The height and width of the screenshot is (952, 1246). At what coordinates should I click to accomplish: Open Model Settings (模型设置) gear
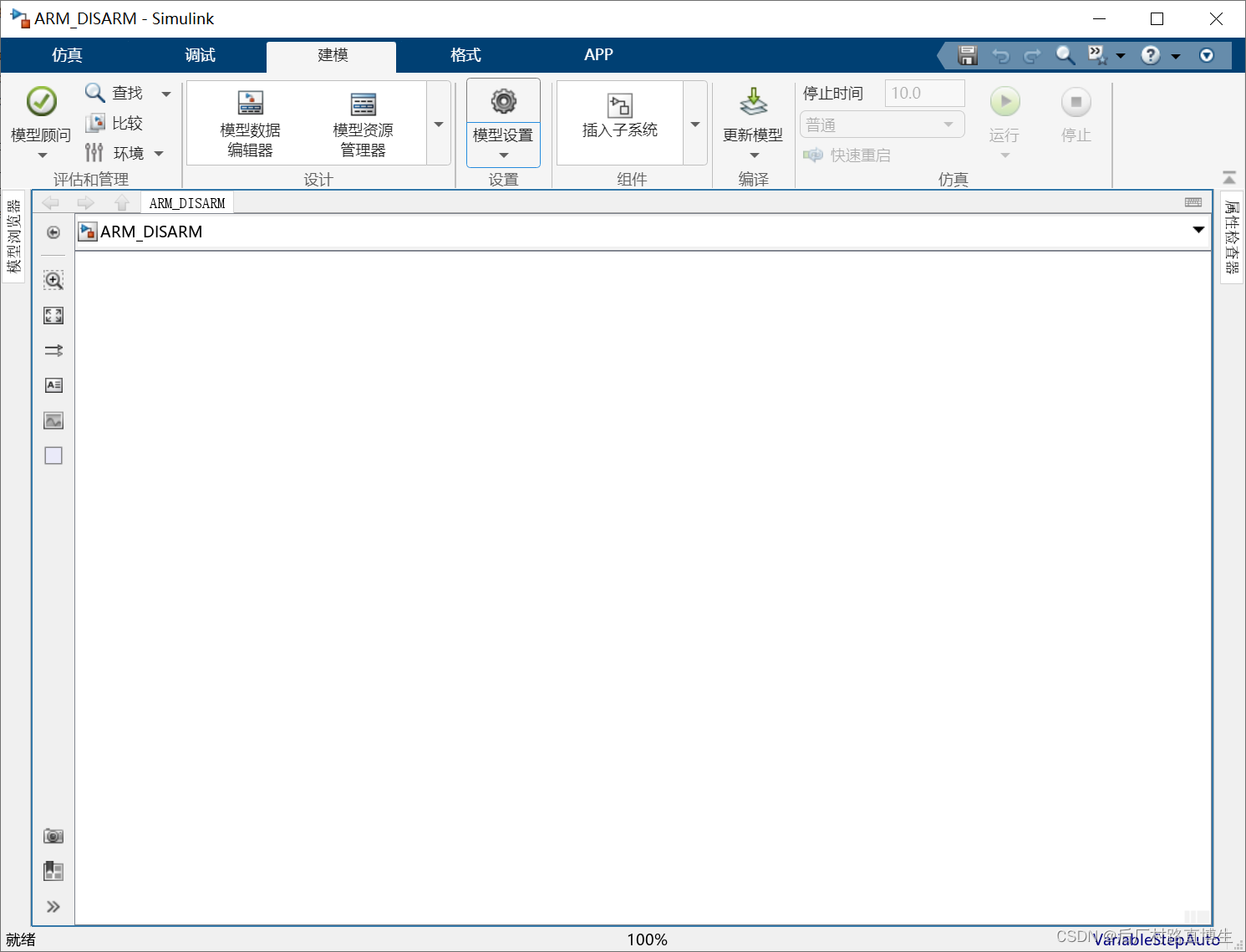pyautogui.click(x=503, y=102)
